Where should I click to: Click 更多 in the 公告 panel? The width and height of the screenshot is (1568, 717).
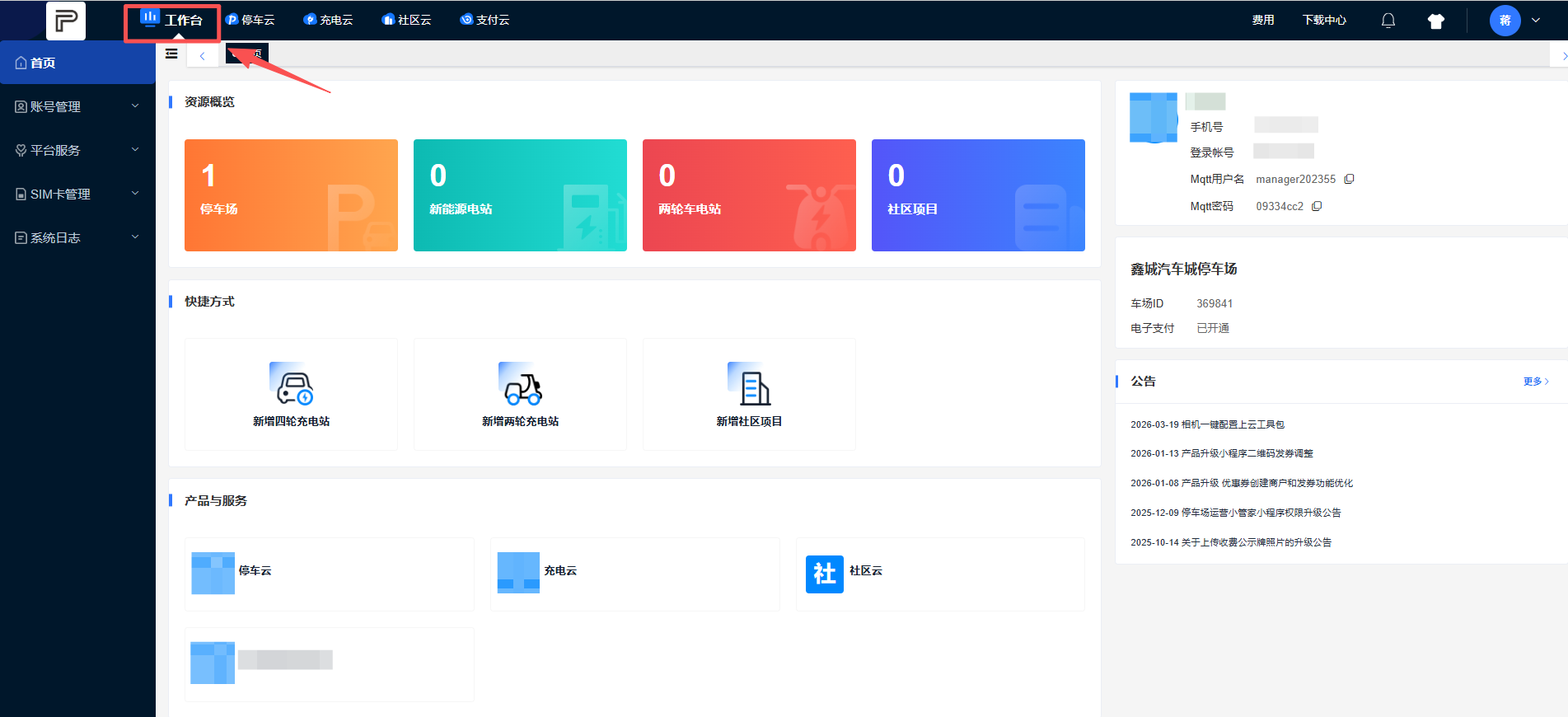pyautogui.click(x=1536, y=382)
